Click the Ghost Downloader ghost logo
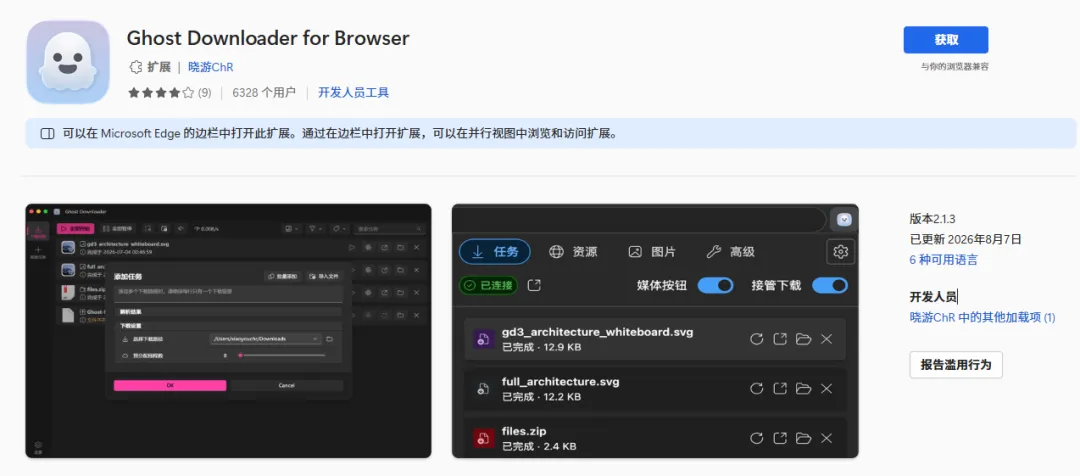Image resolution: width=1080 pixels, height=476 pixels. point(68,61)
